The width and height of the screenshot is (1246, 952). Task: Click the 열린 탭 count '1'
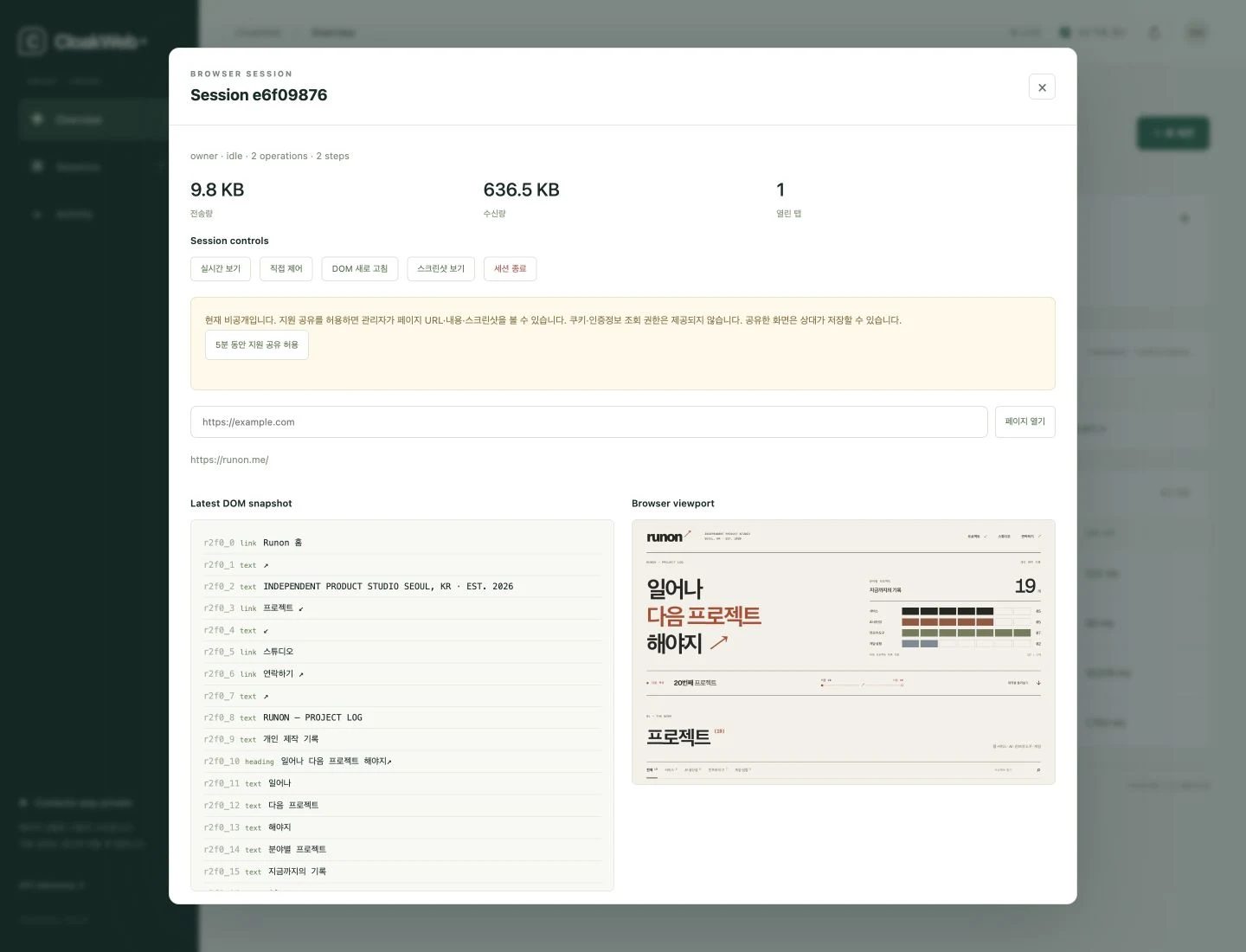click(x=780, y=190)
